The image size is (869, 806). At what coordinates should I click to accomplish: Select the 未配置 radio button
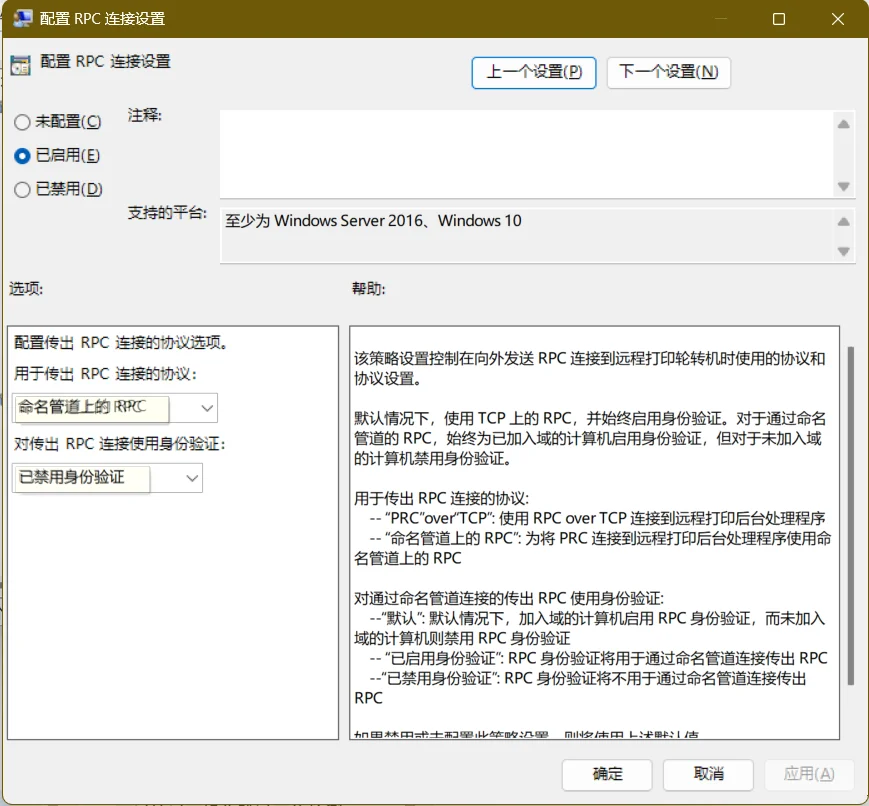tap(21, 121)
